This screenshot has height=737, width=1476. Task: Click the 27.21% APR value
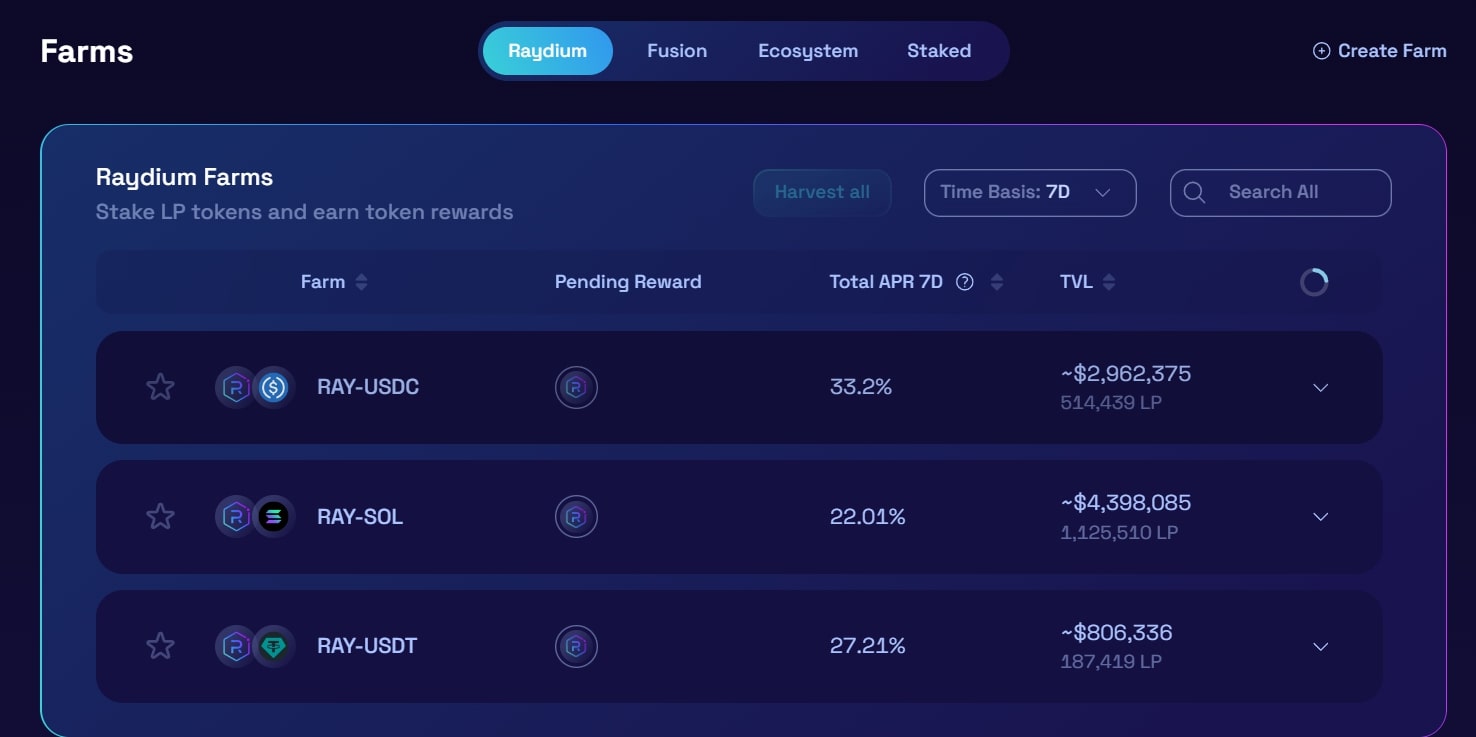pos(868,646)
